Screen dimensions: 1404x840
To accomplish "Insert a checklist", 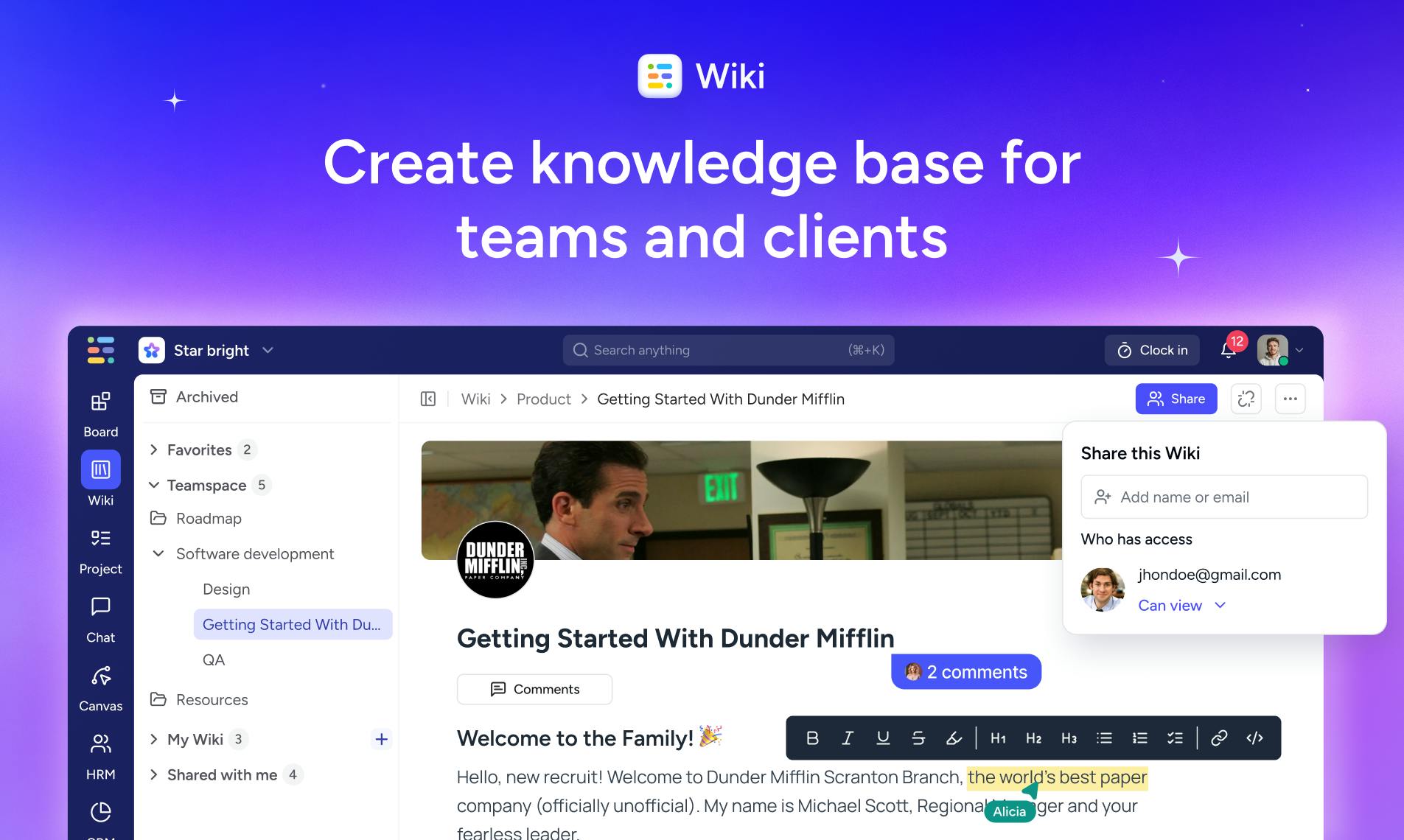I will (1175, 738).
